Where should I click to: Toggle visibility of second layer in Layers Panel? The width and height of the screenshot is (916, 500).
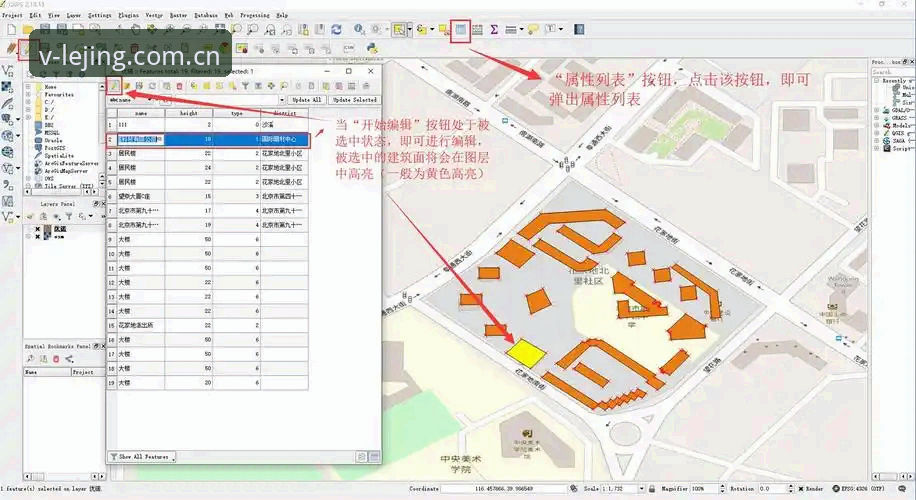[37, 237]
